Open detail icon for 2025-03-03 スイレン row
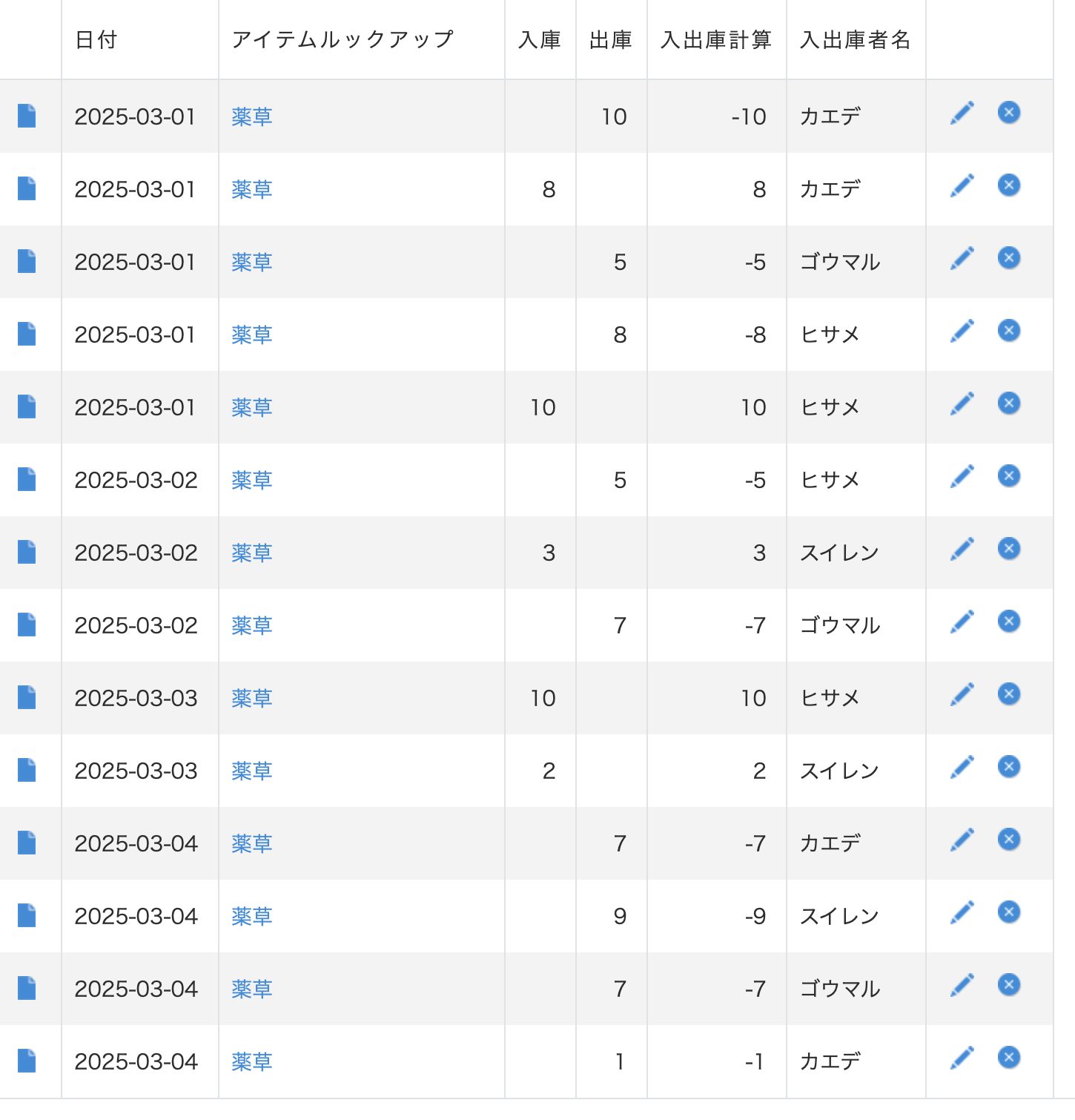 point(27,770)
